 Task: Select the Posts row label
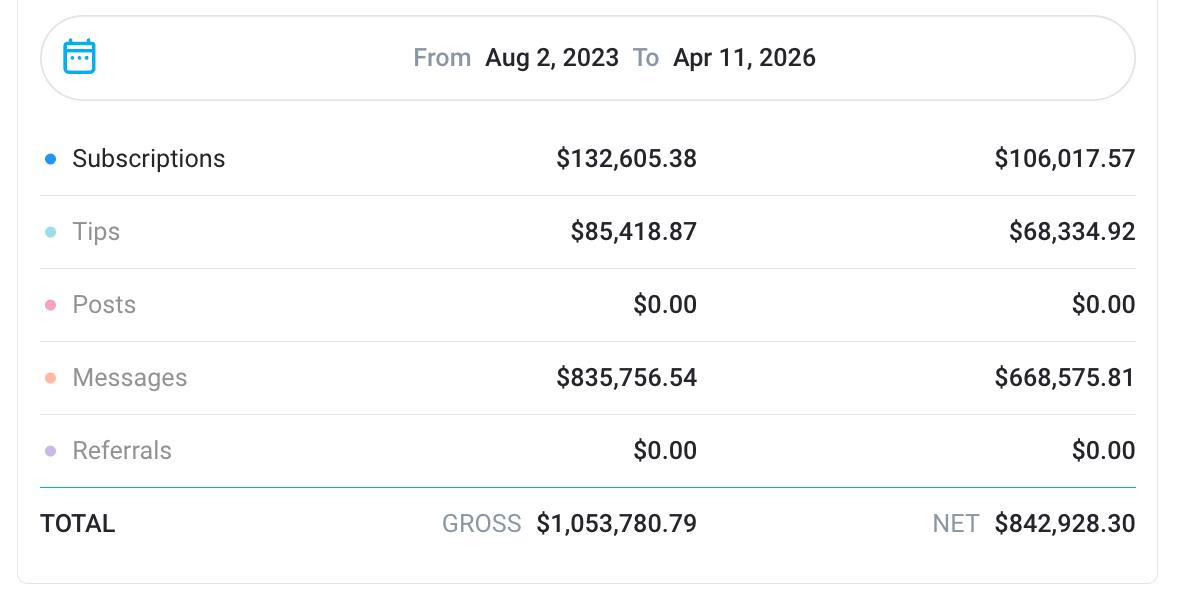[x=104, y=305]
